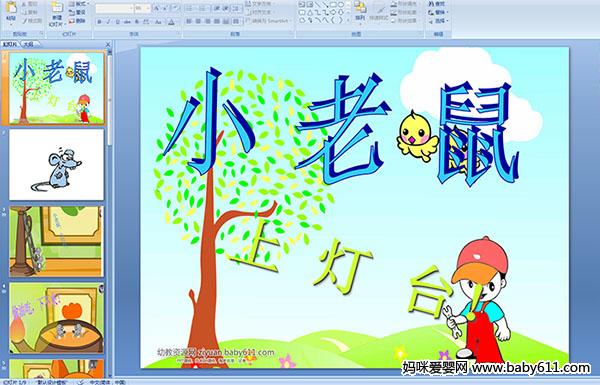Click the bullet list icon
600x385 pixels.
coord(189,8)
